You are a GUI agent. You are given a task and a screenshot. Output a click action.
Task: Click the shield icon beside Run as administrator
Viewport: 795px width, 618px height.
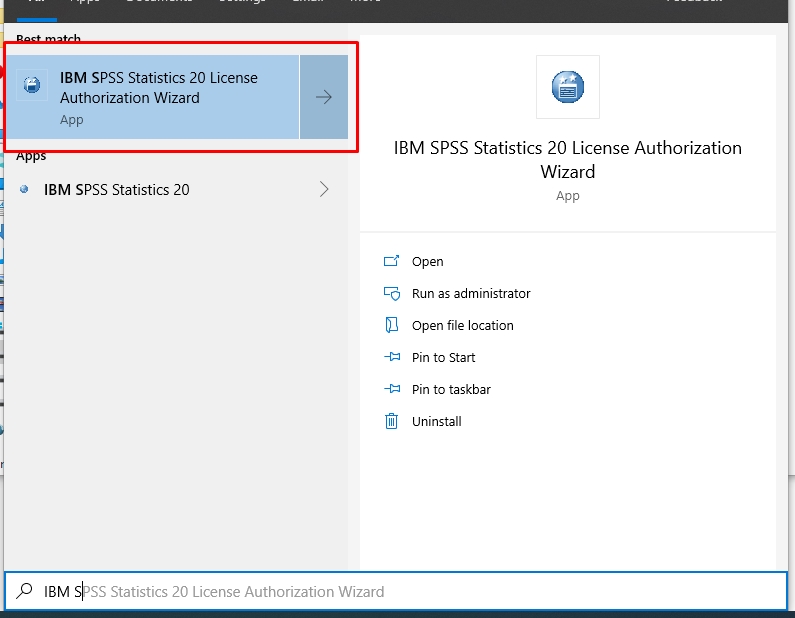(391, 293)
